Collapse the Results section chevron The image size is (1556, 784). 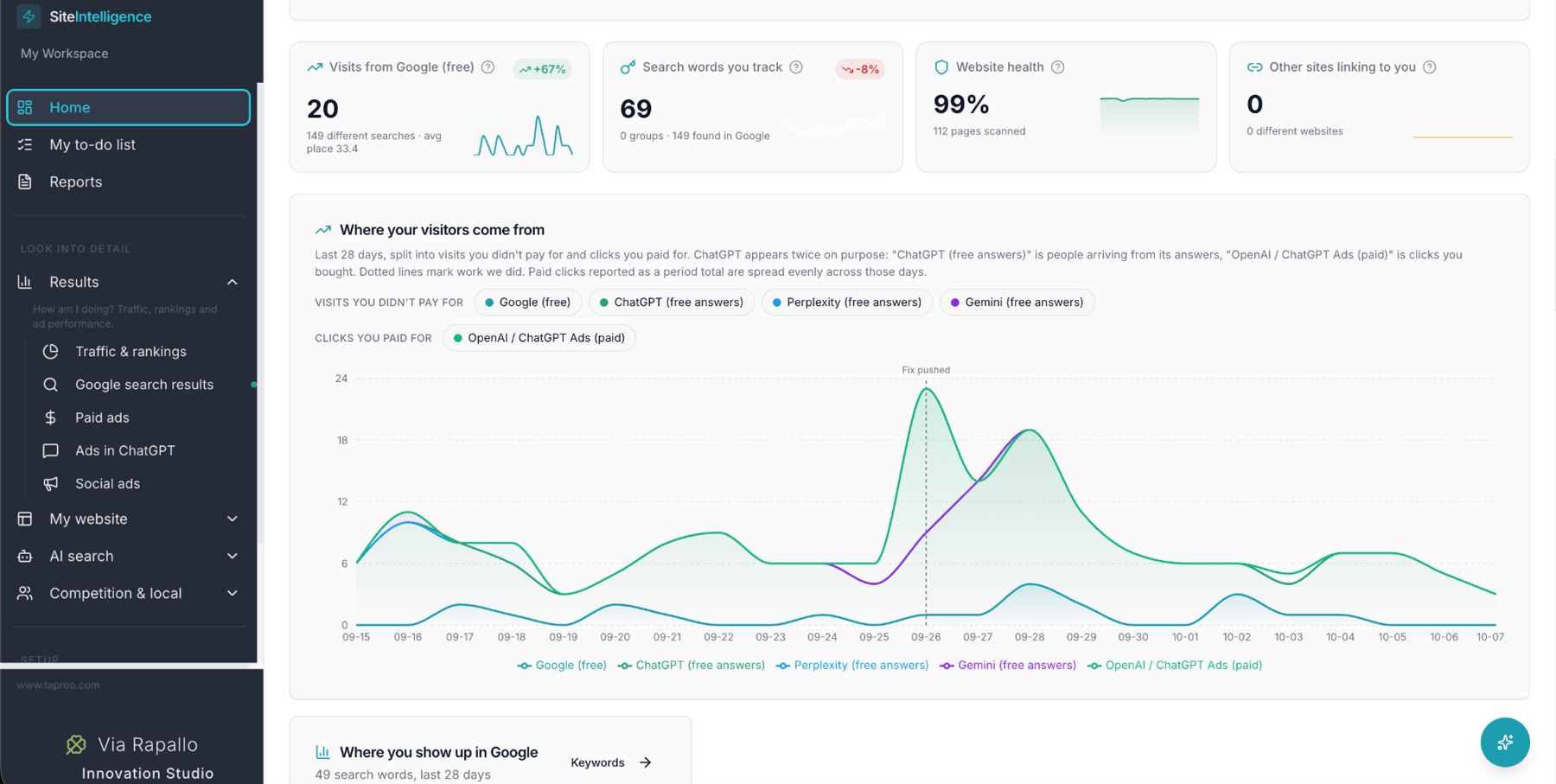(232, 282)
